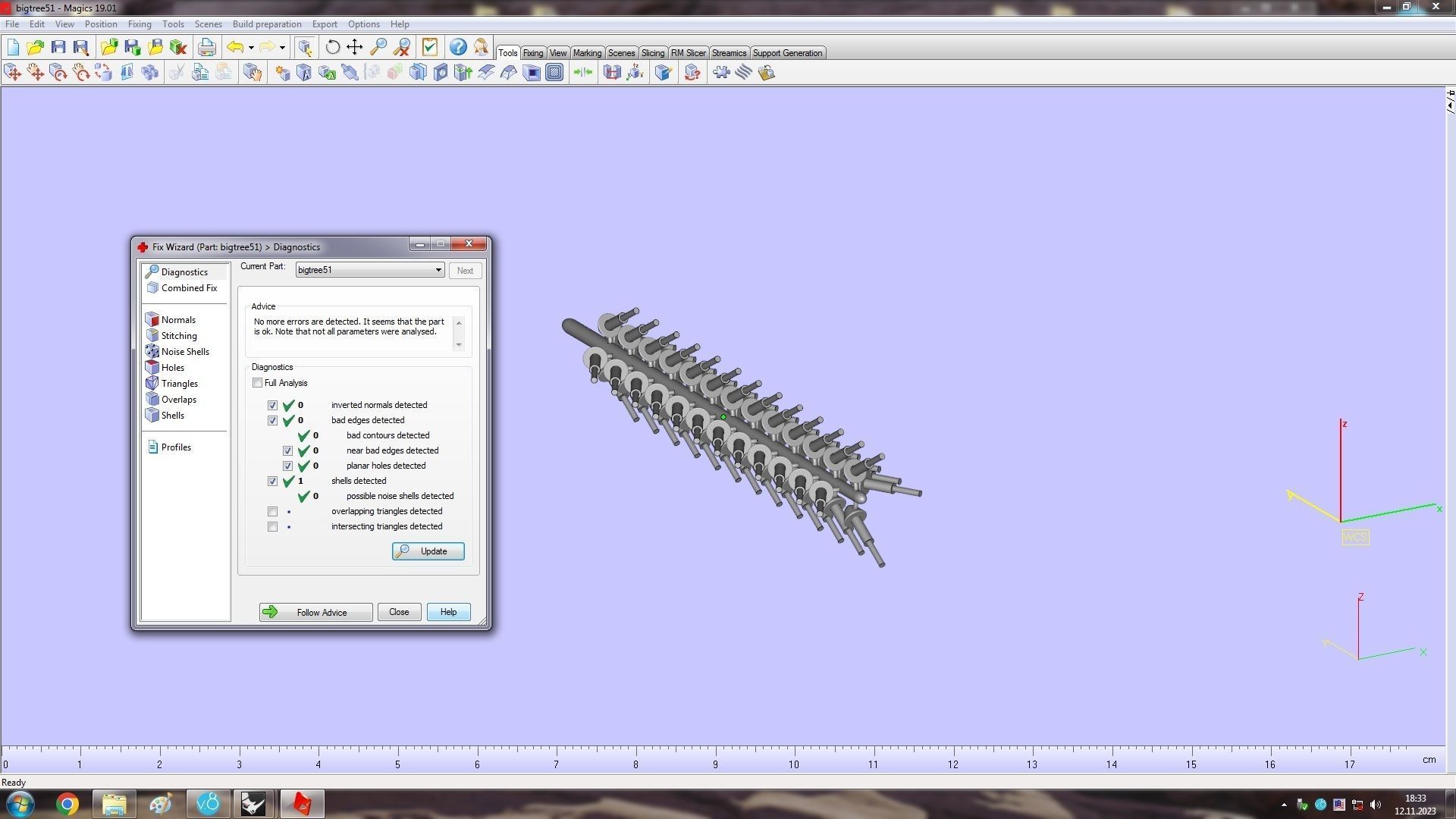The width and height of the screenshot is (1456, 819).
Task: Click the Advice text scrollbar down arrow
Action: coord(459,345)
